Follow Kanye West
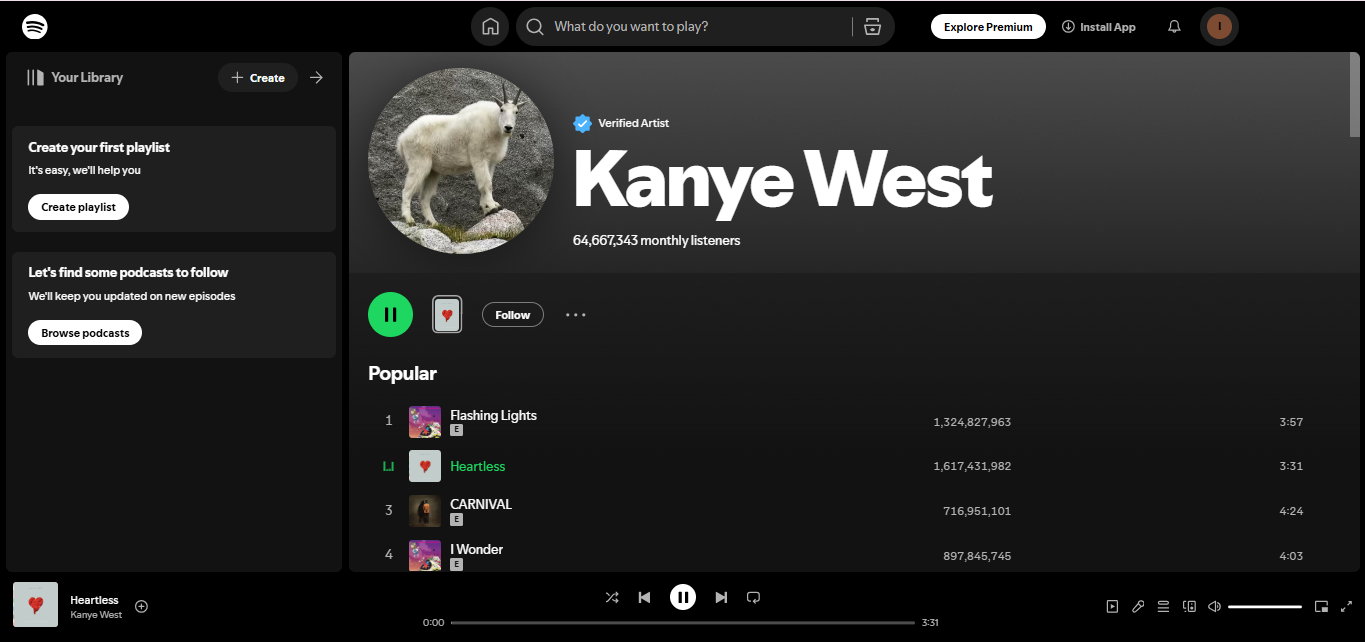Screen dimensions: 1365x642 [512, 314]
